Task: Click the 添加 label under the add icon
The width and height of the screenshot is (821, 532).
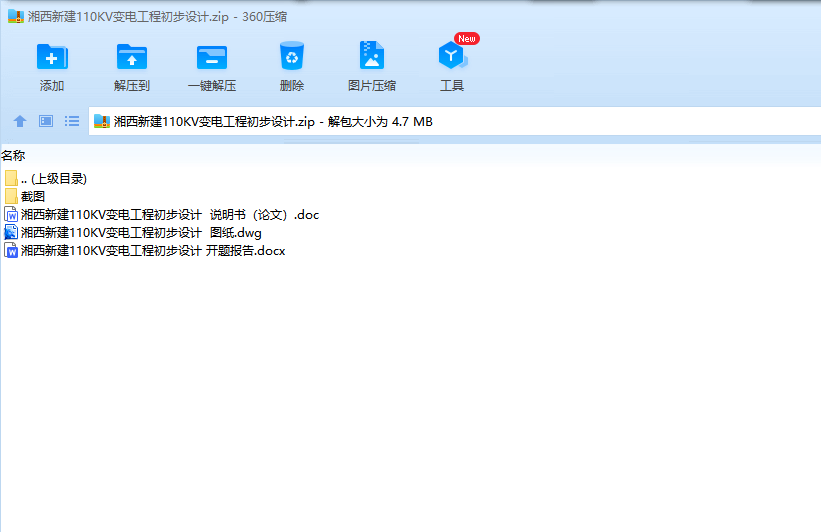Action: (x=52, y=85)
